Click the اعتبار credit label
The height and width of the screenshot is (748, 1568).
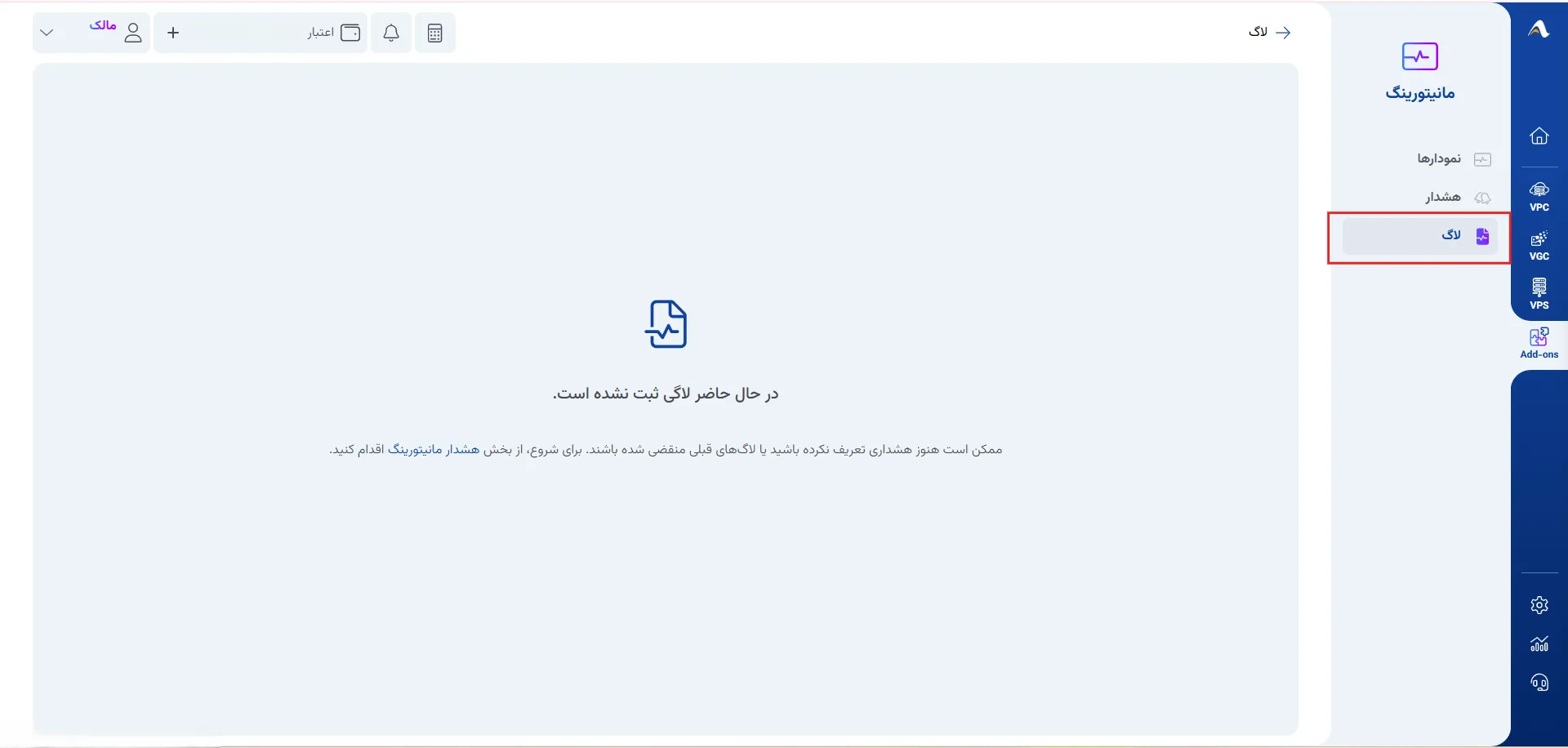[320, 33]
